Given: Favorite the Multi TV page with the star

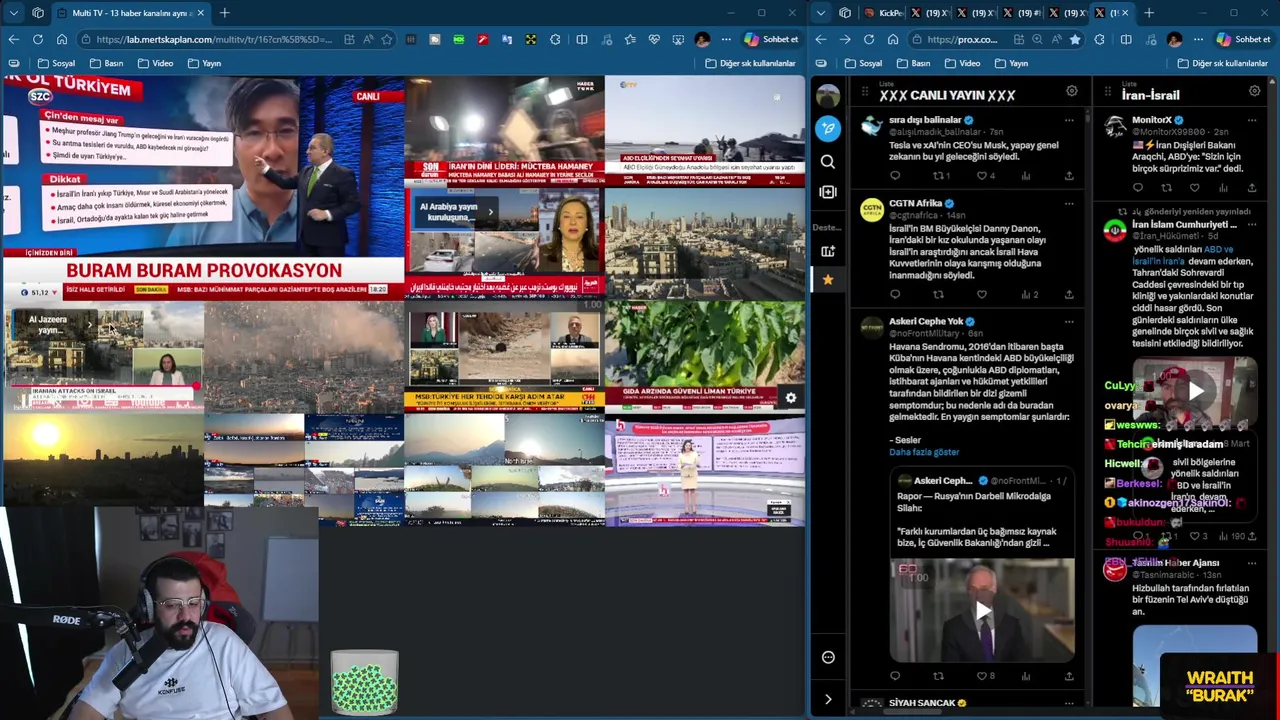Looking at the screenshot, I should tap(388, 40).
